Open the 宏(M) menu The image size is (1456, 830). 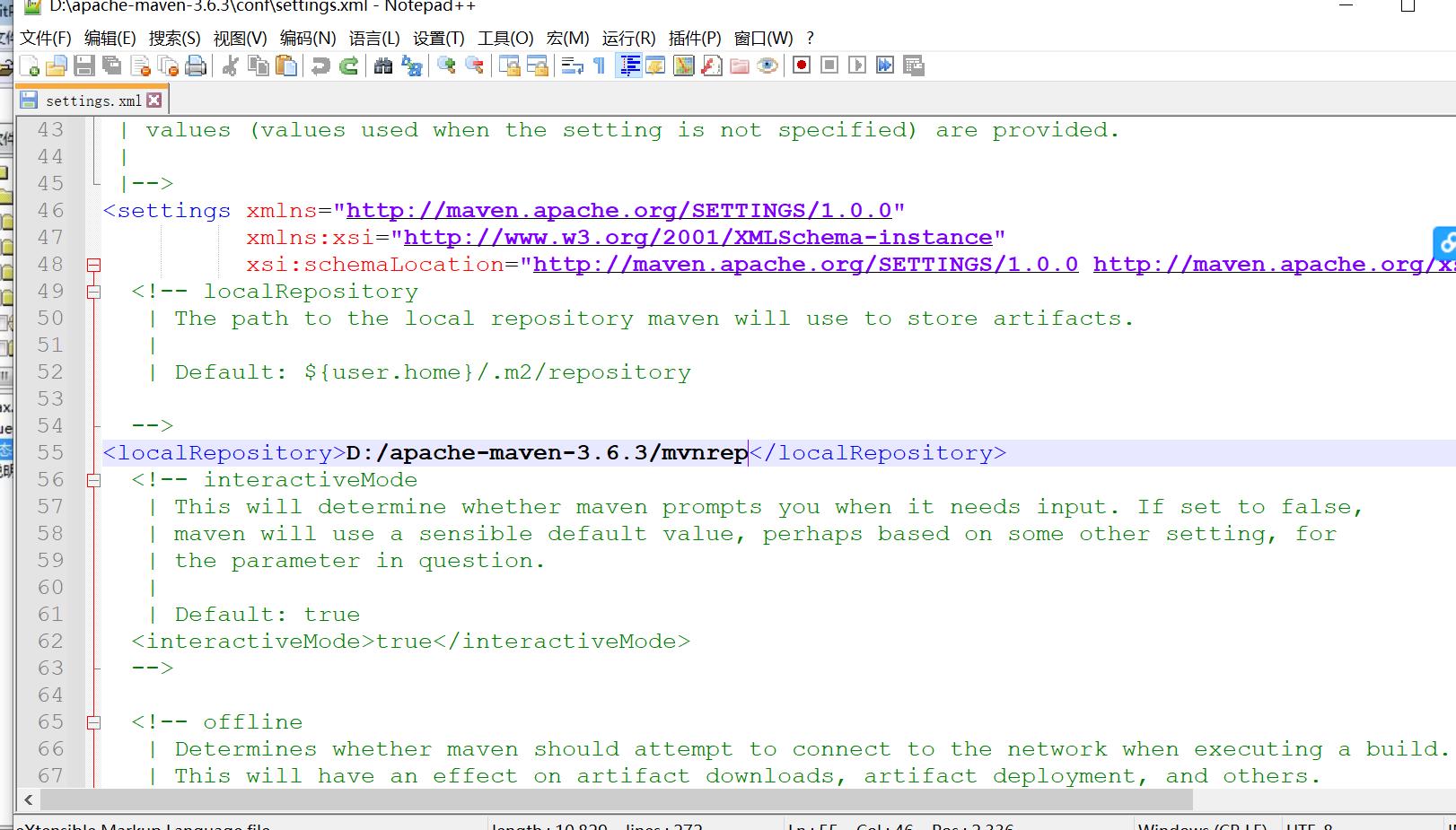click(568, 38)
